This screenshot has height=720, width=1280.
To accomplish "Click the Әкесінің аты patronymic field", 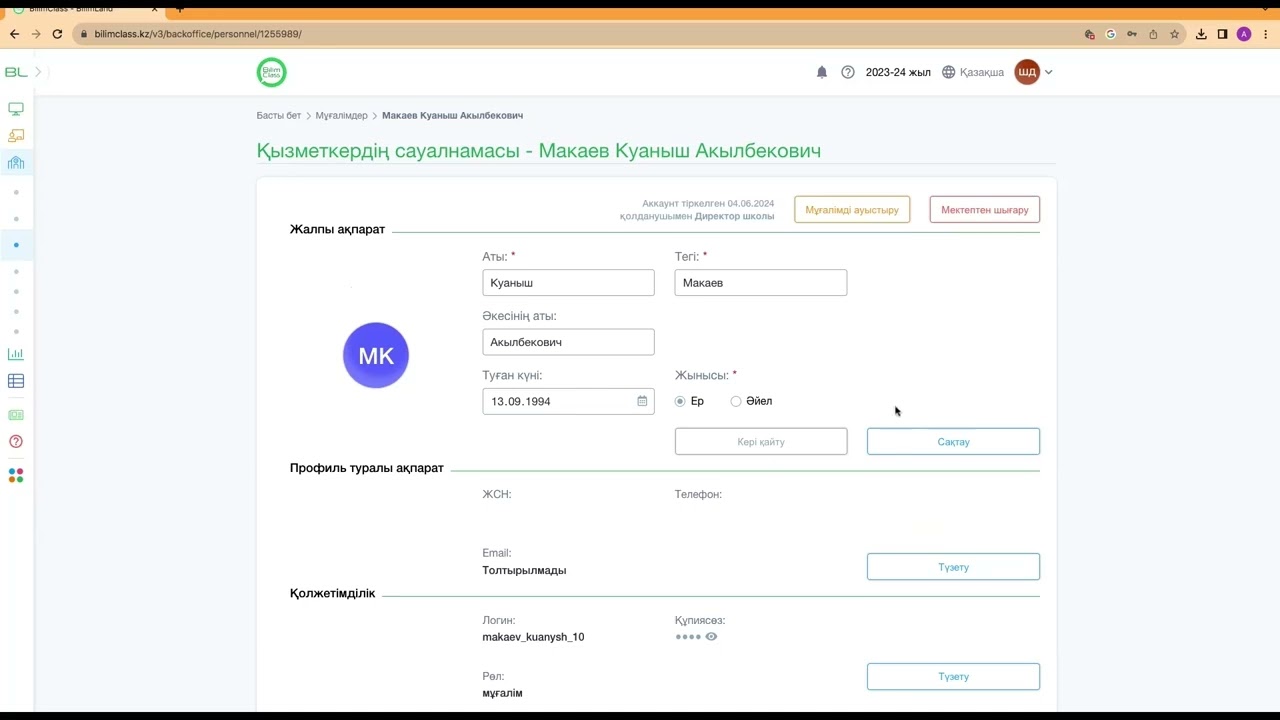I will pos(568,342).
